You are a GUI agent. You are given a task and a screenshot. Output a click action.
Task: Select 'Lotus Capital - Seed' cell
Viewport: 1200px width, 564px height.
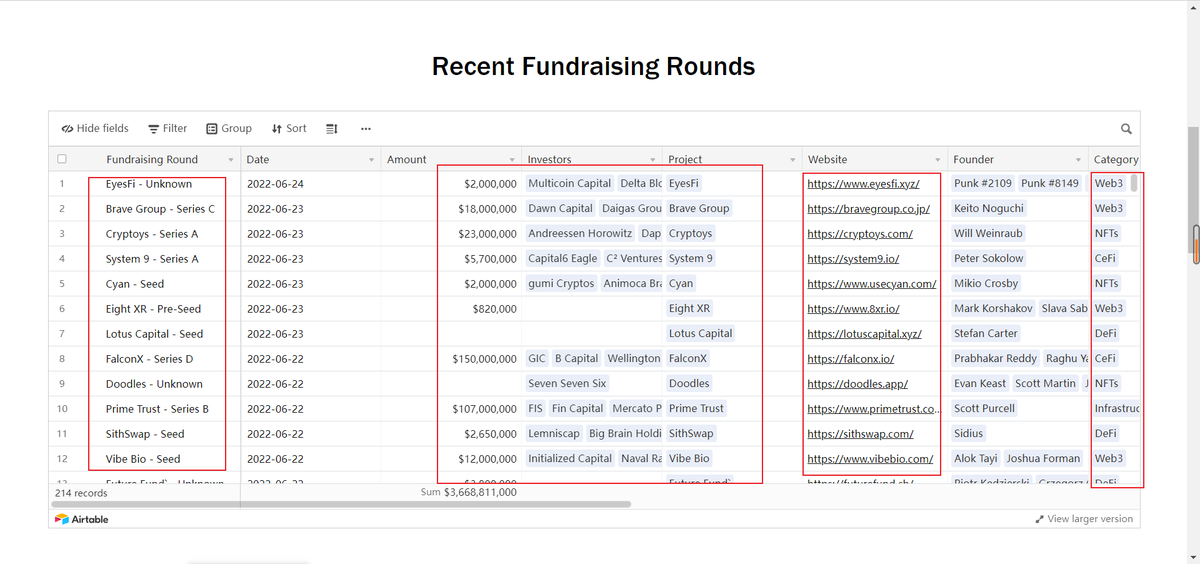(x=154, y=334)
